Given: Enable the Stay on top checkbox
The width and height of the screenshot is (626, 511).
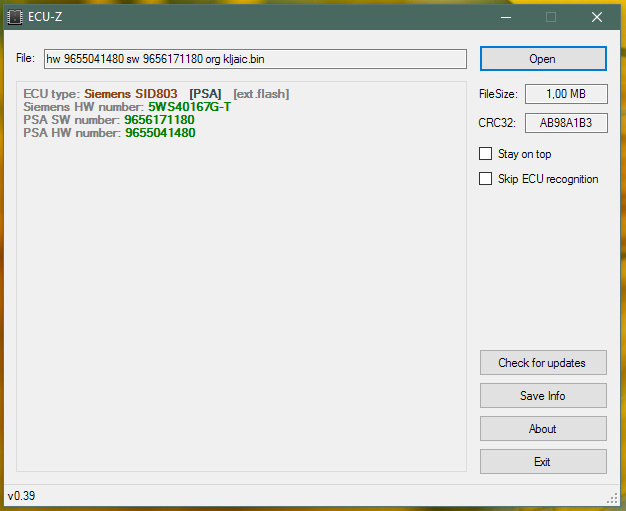Looking at the screenshot, I should (485, 154).
